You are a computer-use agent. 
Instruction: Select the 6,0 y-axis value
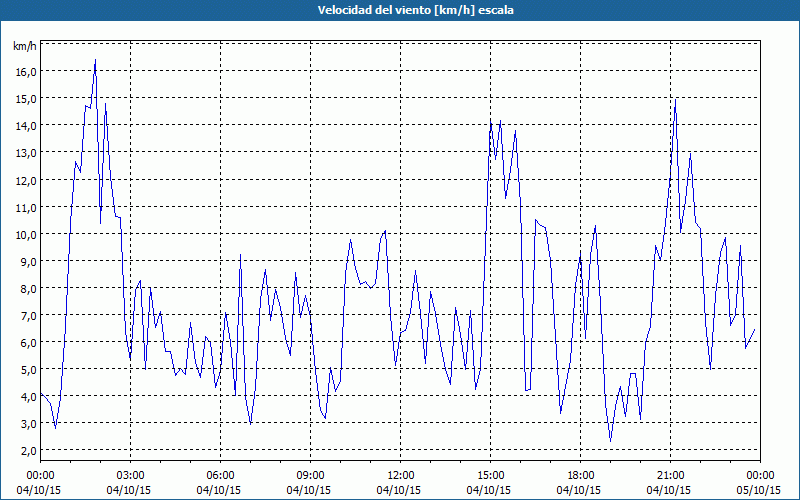pos(29,342)
